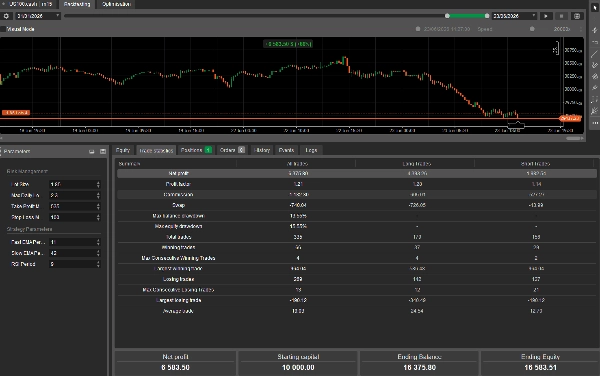This screenshot has height=376, width=600.
Task: Click the chart scale bracket icon
Action: coord(556,48)
